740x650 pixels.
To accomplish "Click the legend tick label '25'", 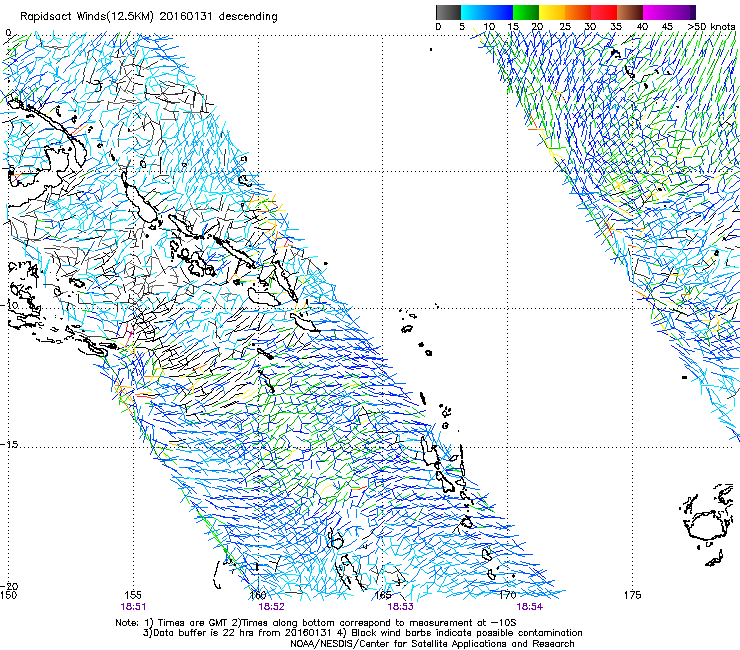I will click(x=564, y=27).
